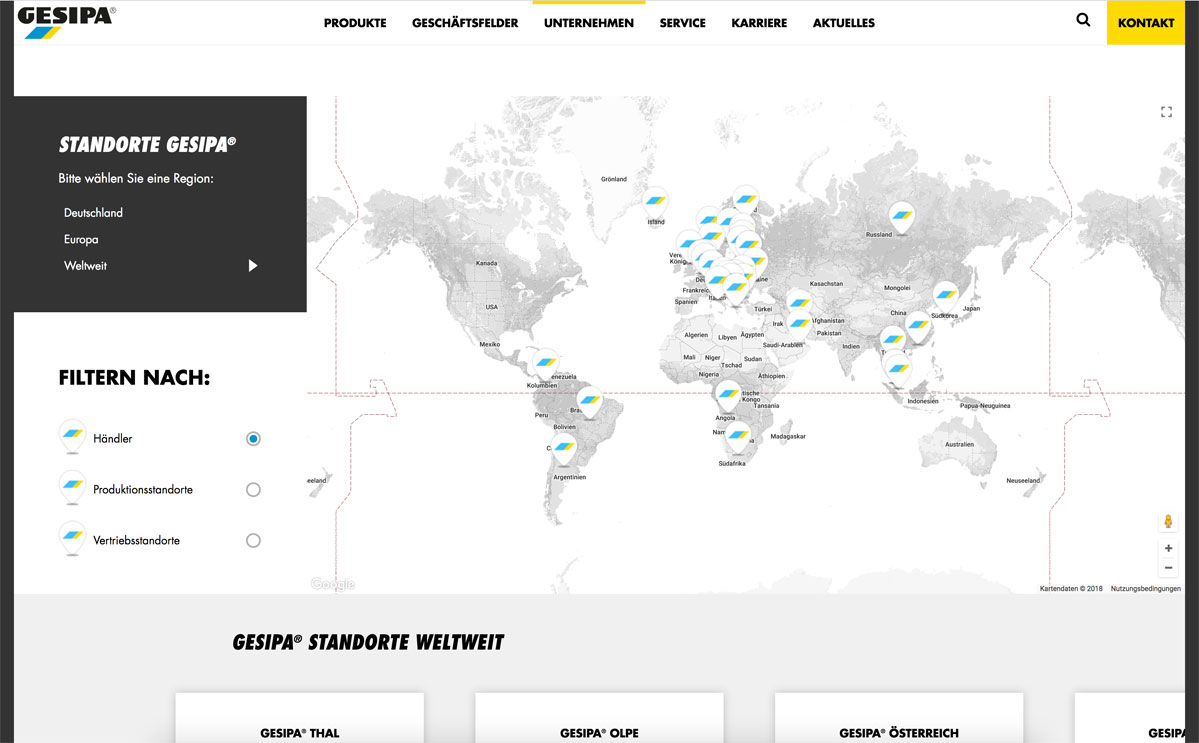This screenshot has width=1199, height=743.
Task: Click the Kartendaten © 2018 text
Action: pyautogui.click(x=1071, y=589)
